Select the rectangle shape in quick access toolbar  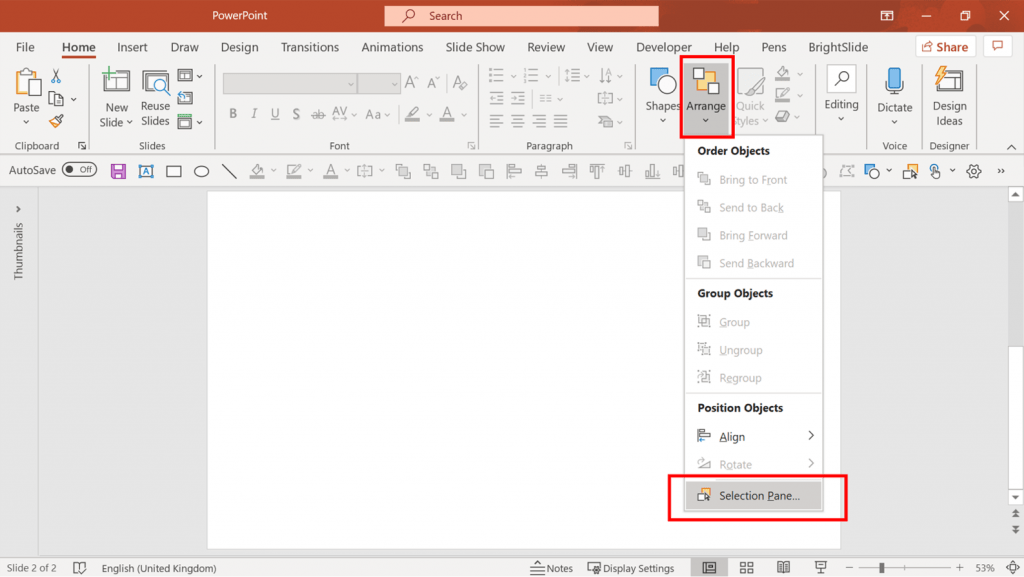[174, 171]
